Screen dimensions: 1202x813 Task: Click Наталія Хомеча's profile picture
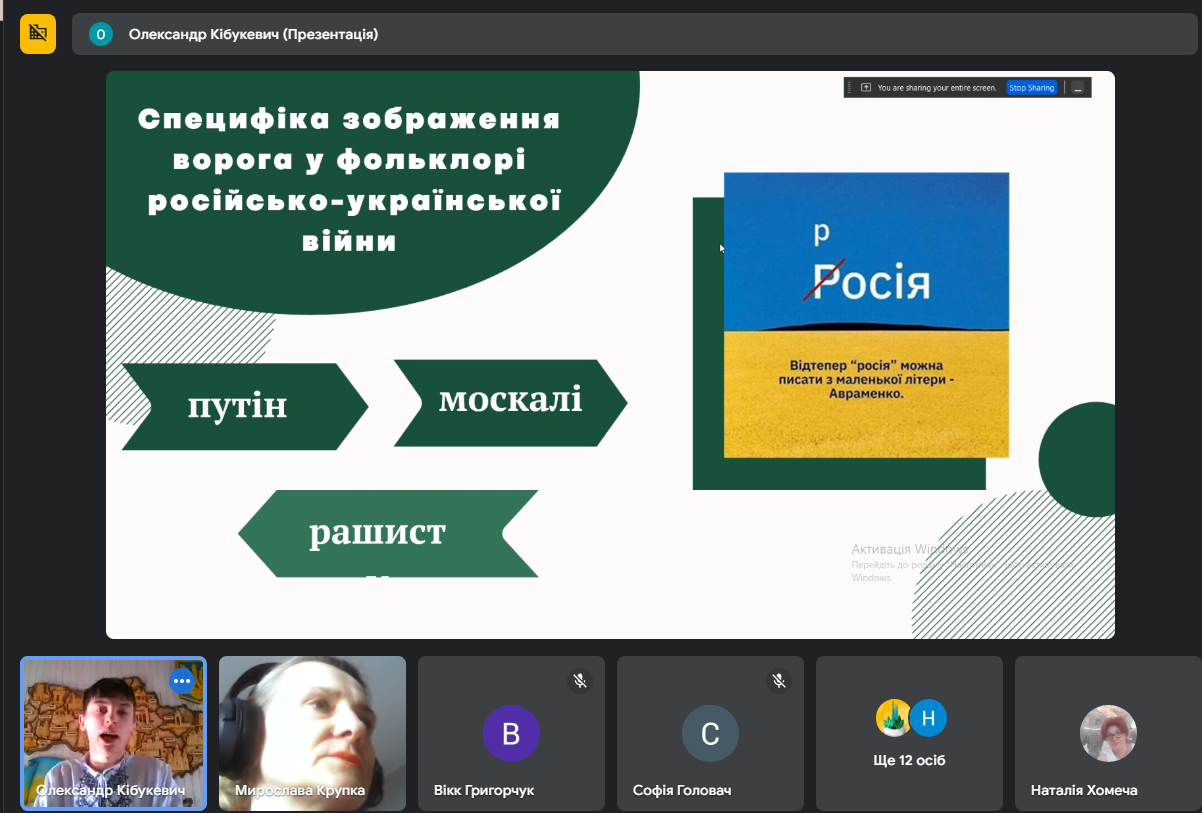pos(1108,734)
